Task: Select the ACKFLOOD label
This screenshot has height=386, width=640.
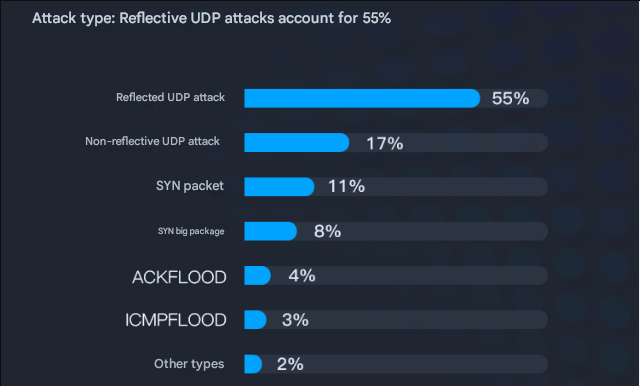Action: (179, 277)
